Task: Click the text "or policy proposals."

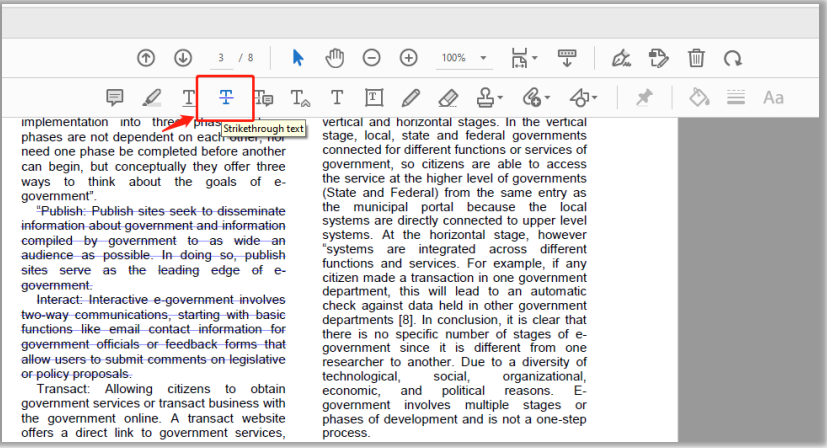Action: [x=76, y=374]
